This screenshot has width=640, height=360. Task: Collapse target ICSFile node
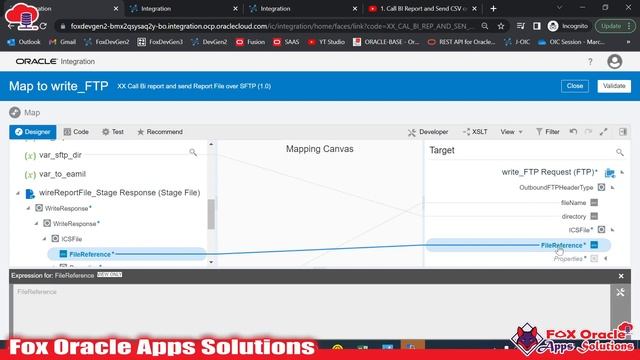[613, 230]
